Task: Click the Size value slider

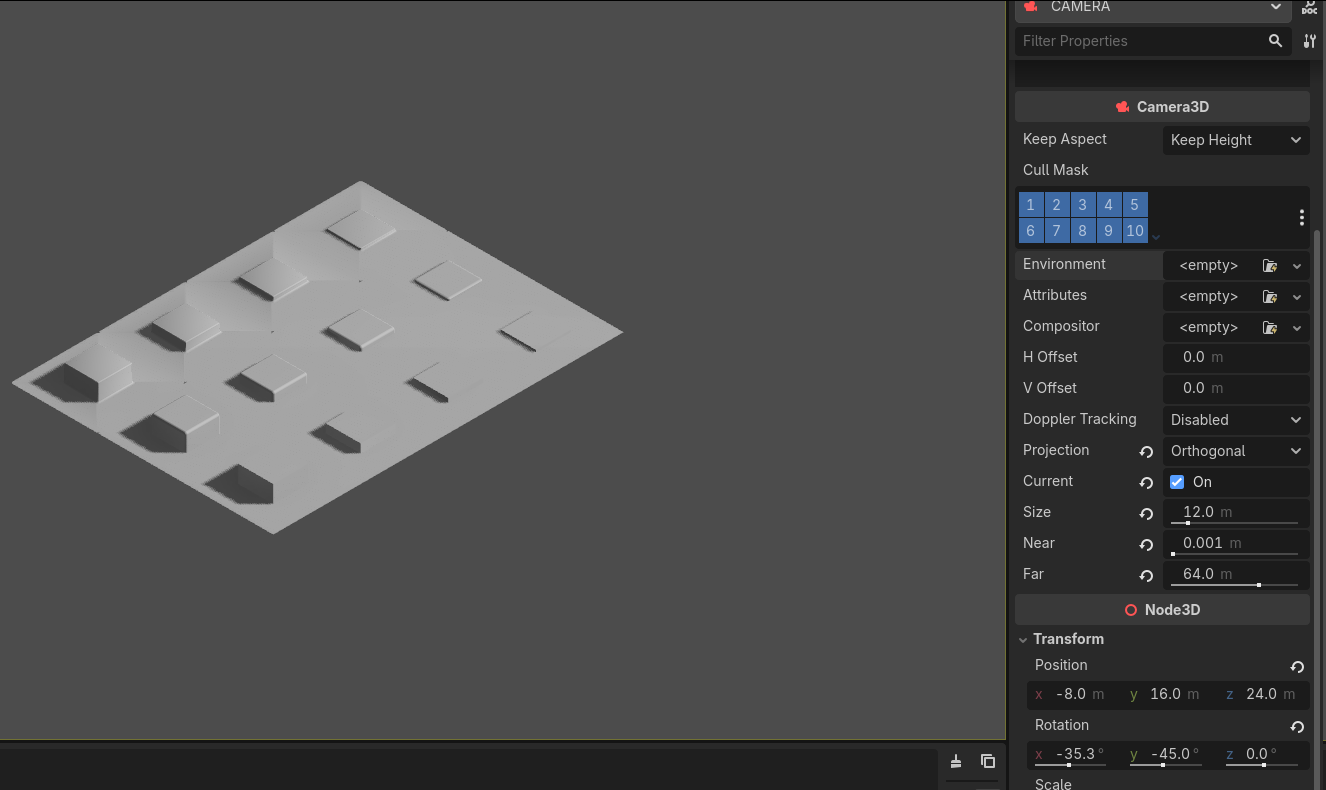Action: click(1235, 513)
